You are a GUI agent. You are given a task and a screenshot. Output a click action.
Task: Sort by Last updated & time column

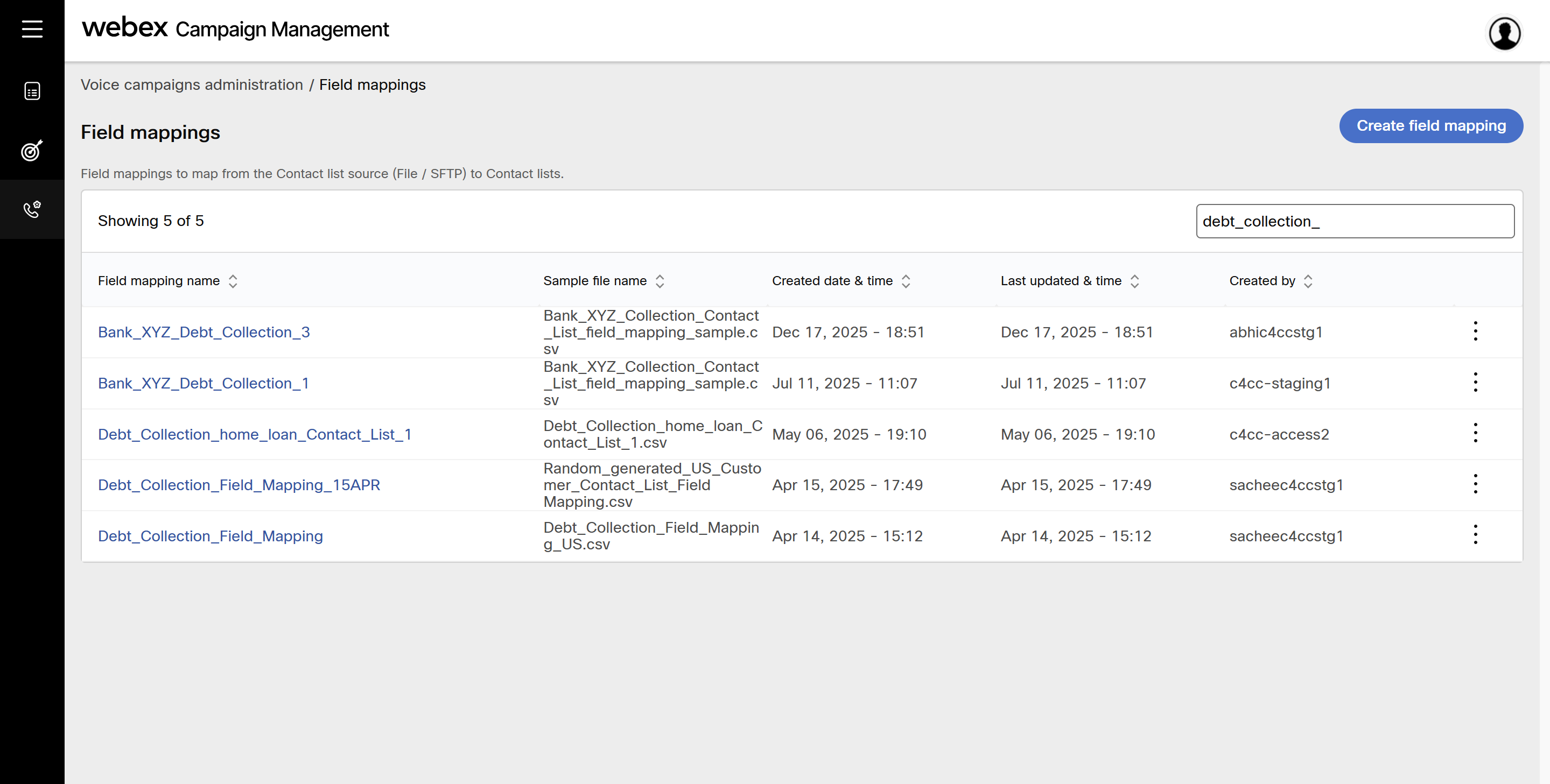pos(1134,281)
